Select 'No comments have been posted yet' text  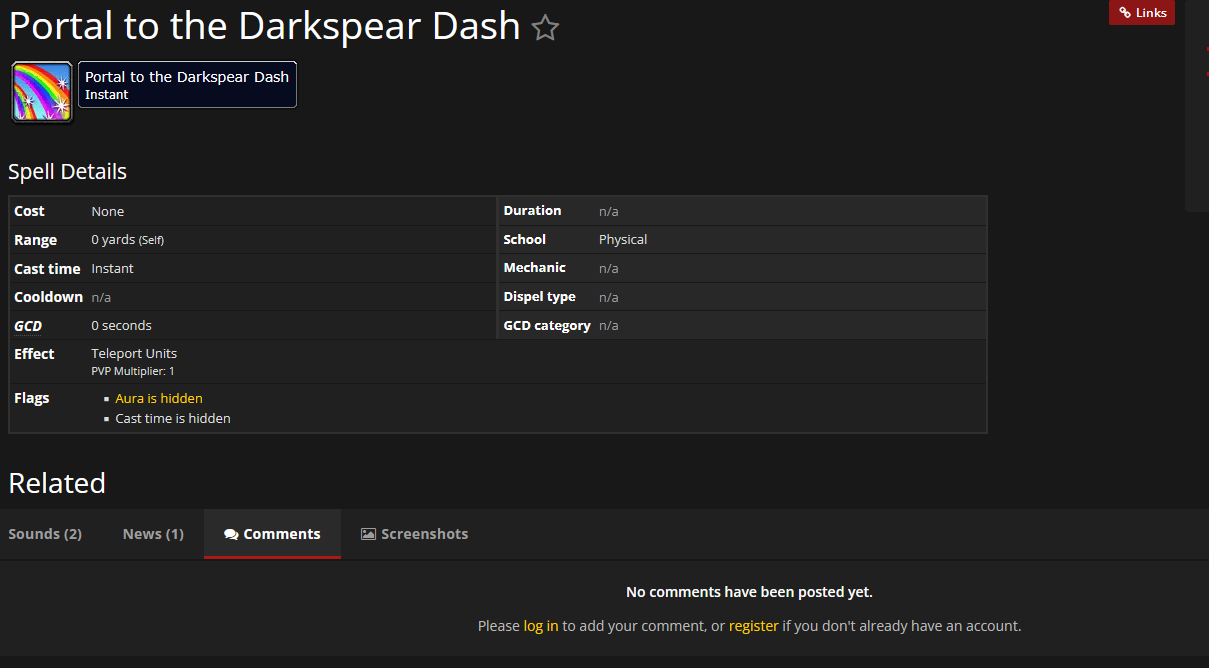[749, 592]
